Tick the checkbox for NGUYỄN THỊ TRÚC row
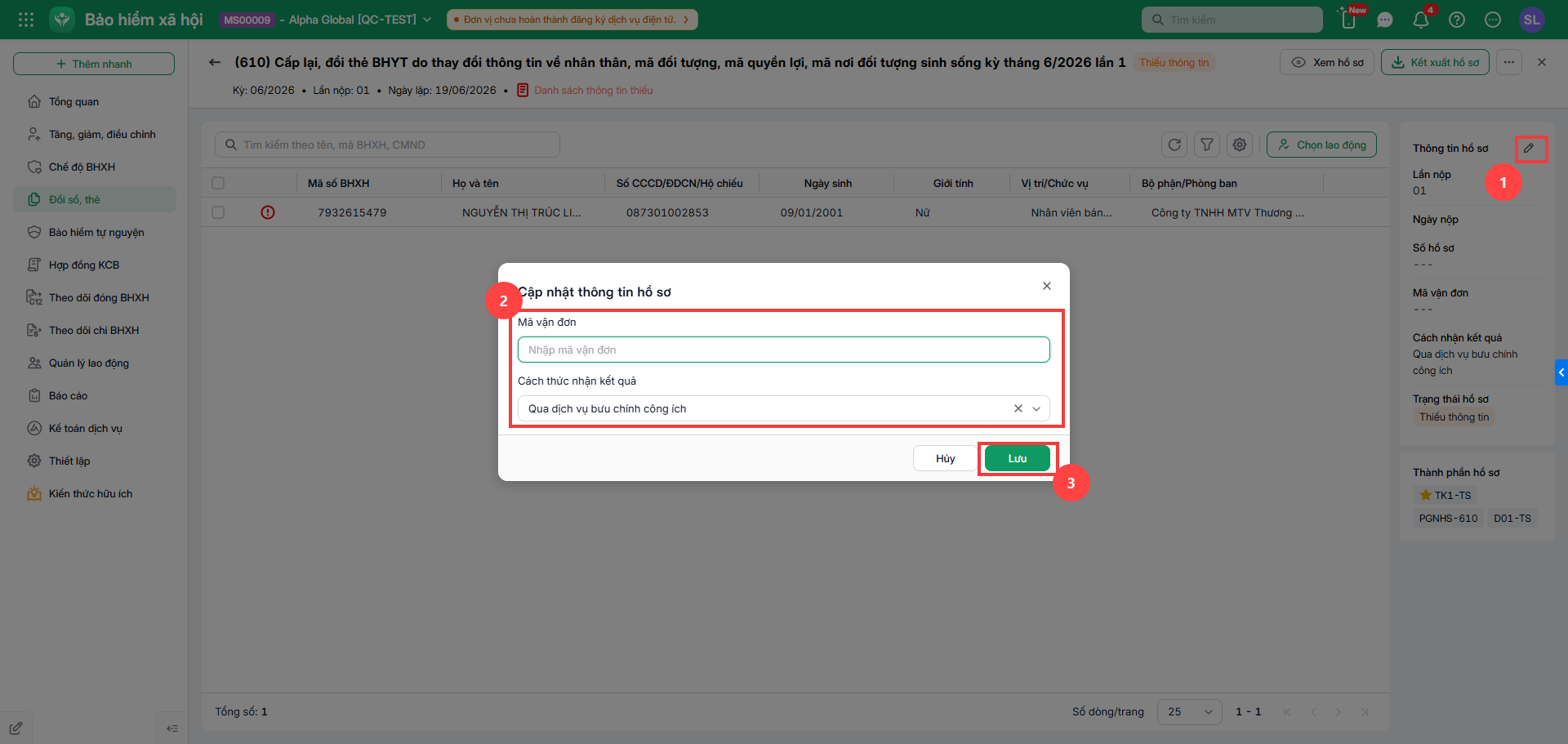 click(x=218, y=212)
